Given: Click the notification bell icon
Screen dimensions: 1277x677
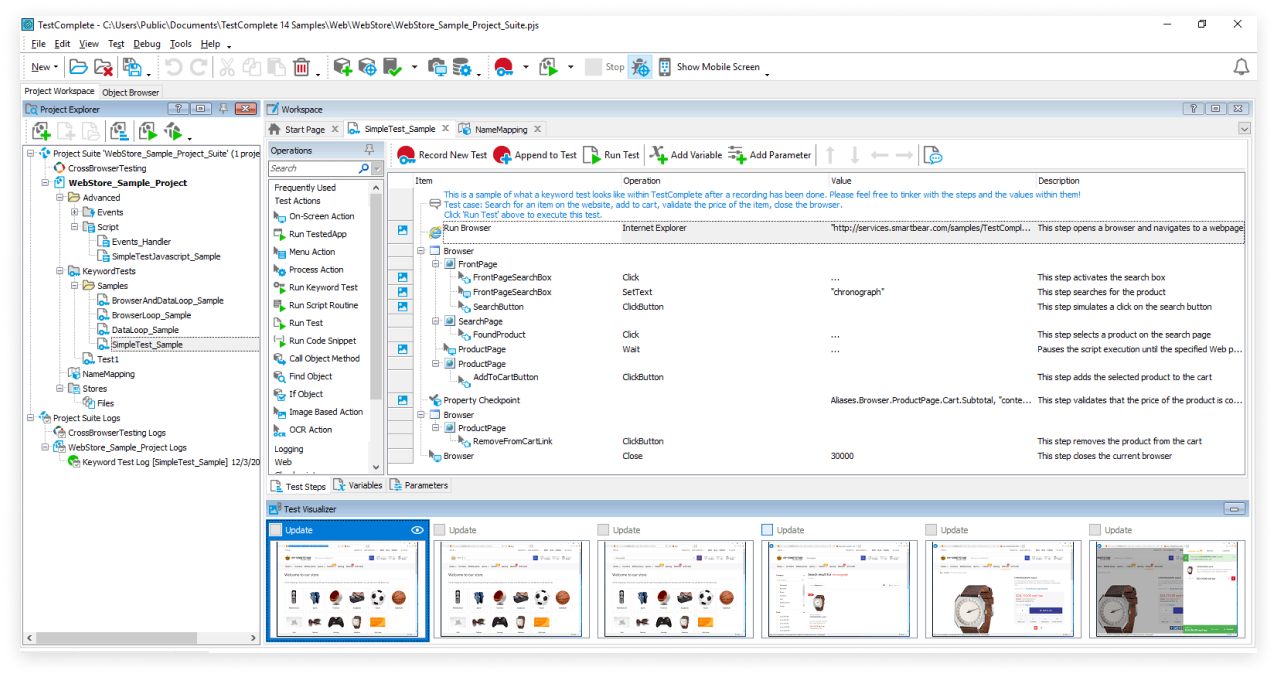Looking at the screenshot, I should coord(1241,67).
